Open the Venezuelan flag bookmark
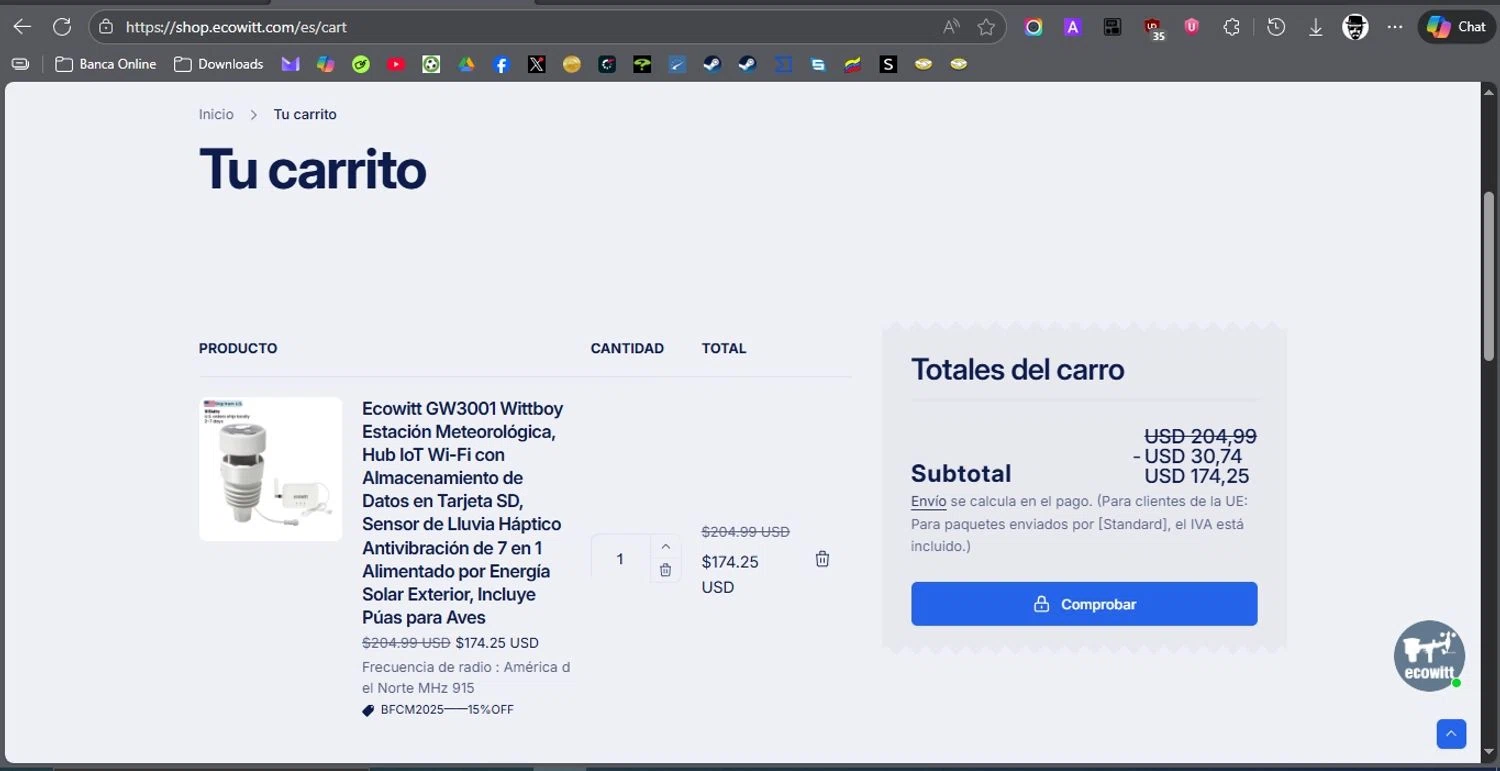This screenshot has height=771, width=1500. pos(853,64)
